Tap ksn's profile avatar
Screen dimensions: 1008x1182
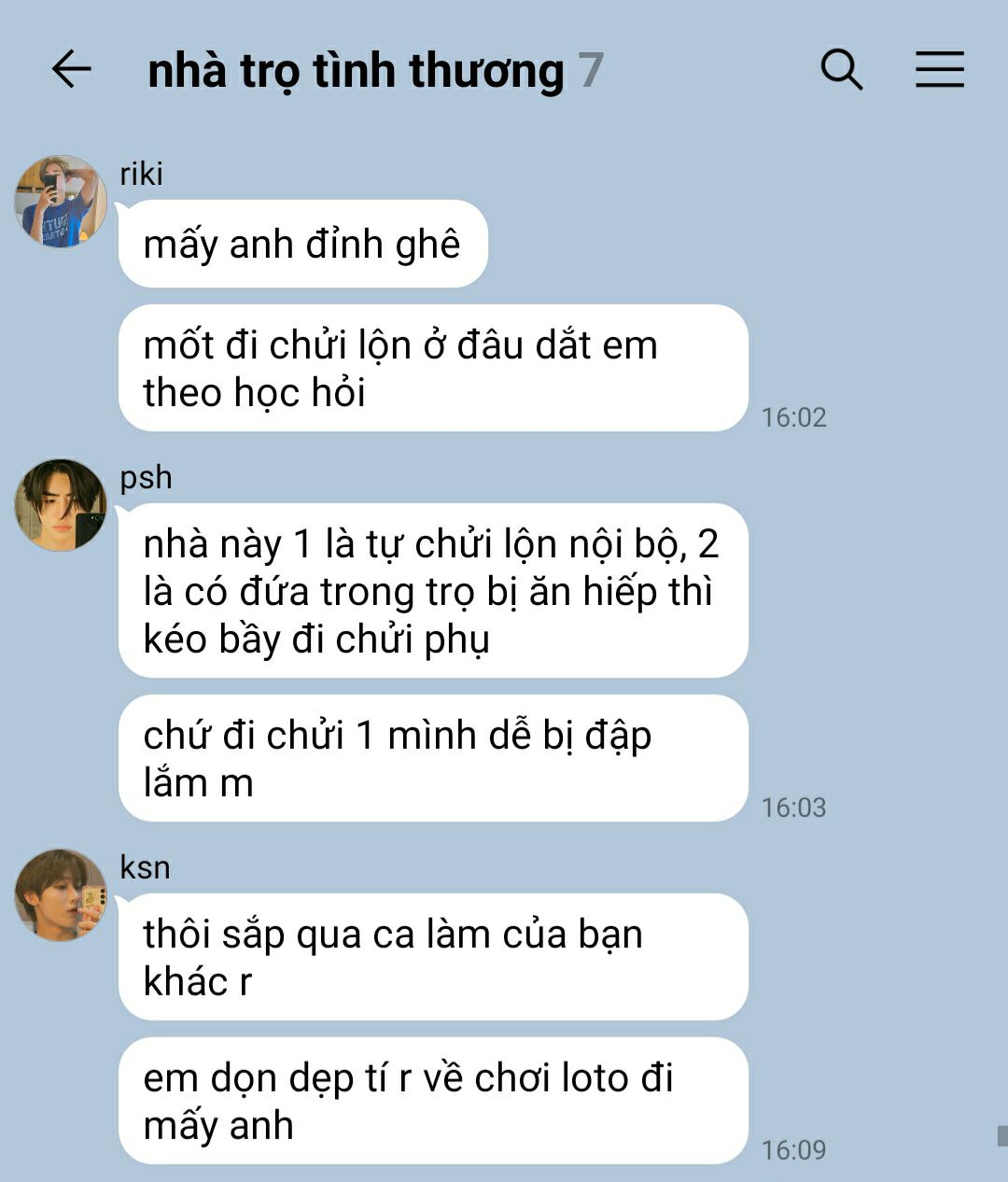click(x=61, y=894)
